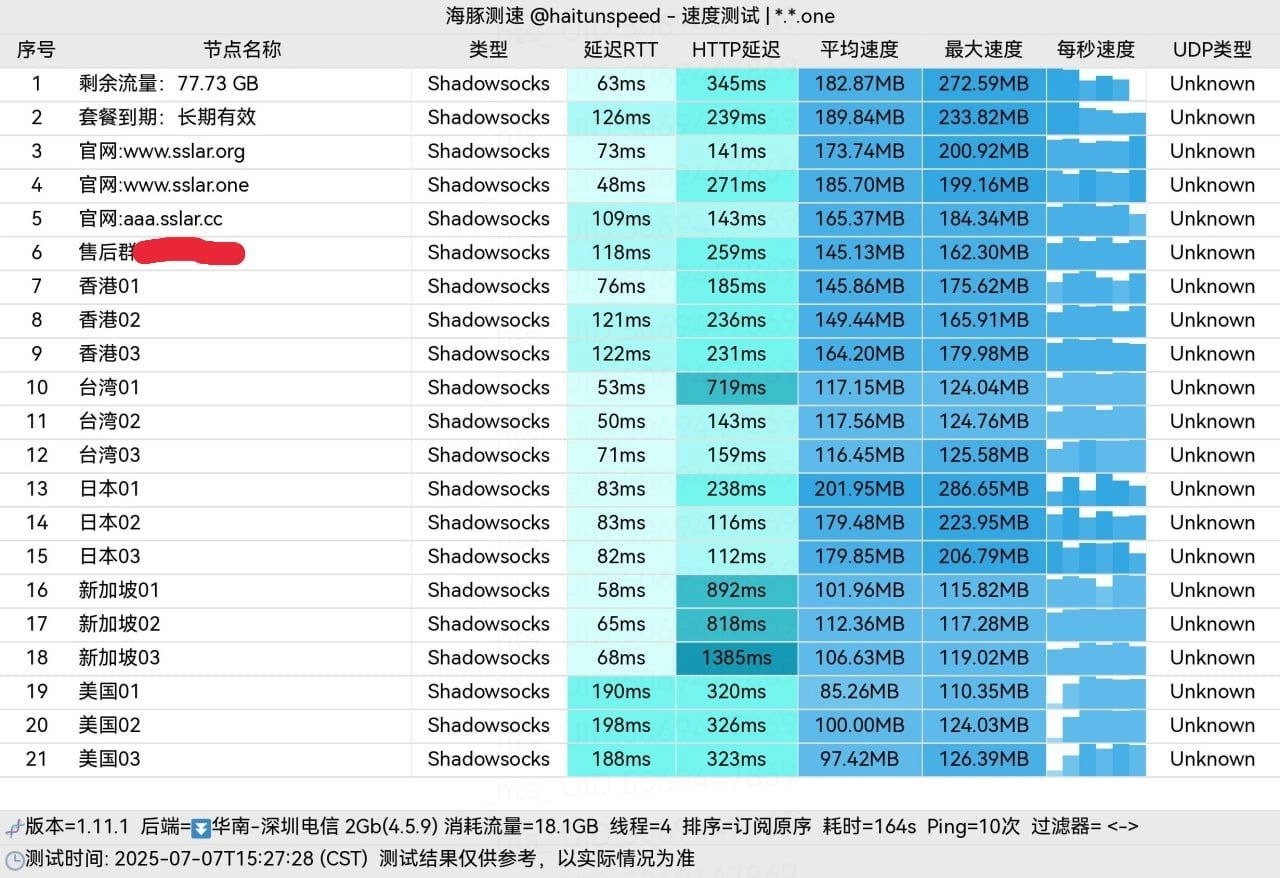
Task: Select the UDP类型 column header
Action: click(1212, 50)
